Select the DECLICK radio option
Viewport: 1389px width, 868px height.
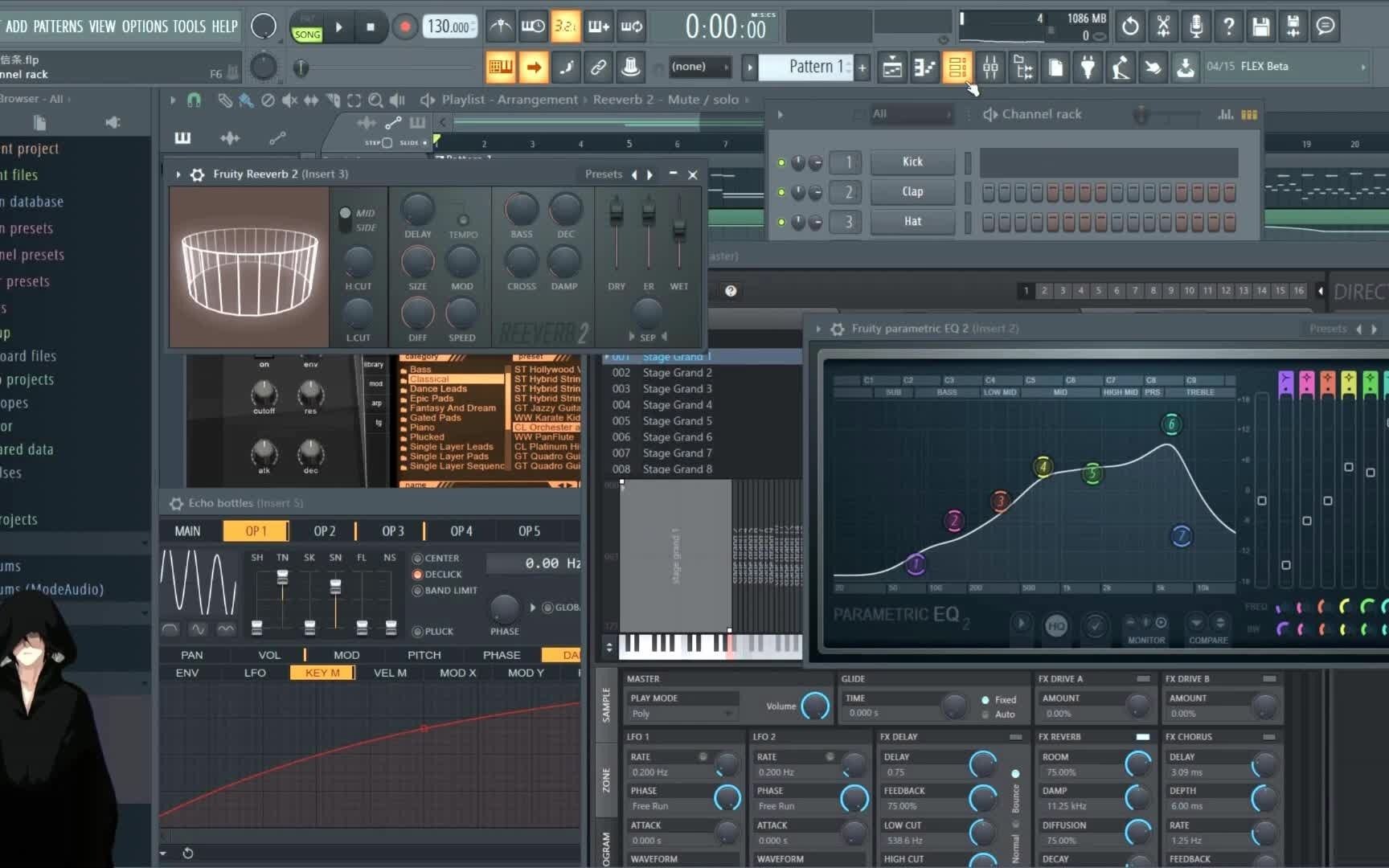[417, 575]
